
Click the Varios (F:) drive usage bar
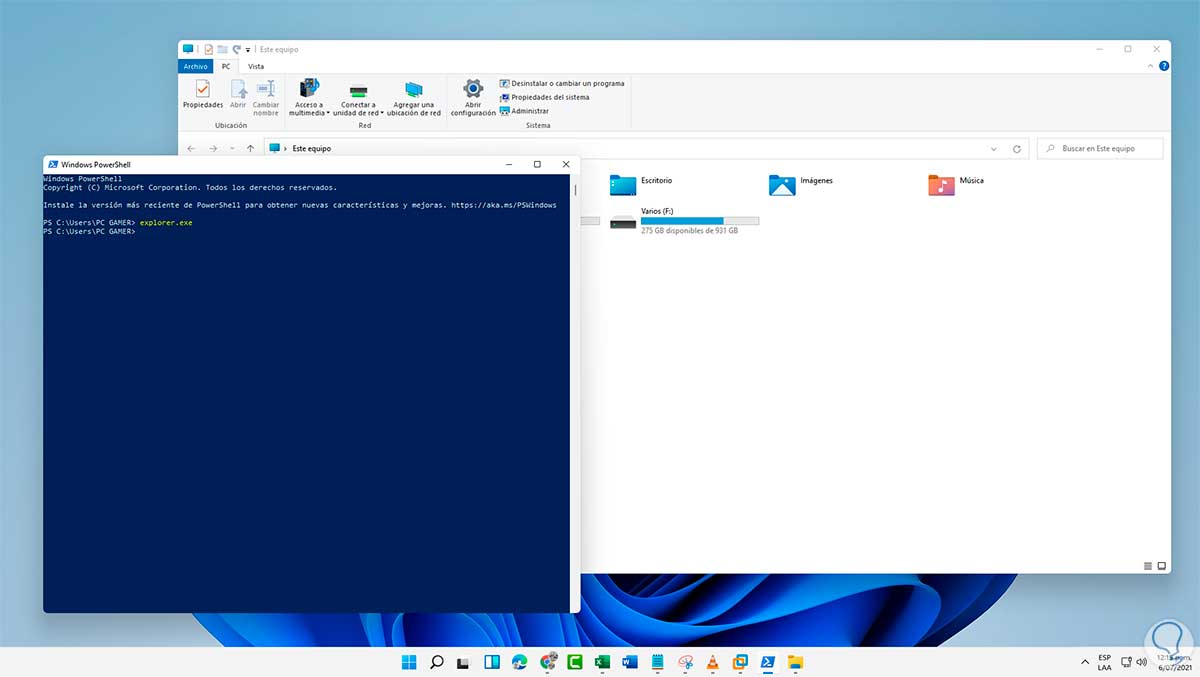click(x=700, y=220)
